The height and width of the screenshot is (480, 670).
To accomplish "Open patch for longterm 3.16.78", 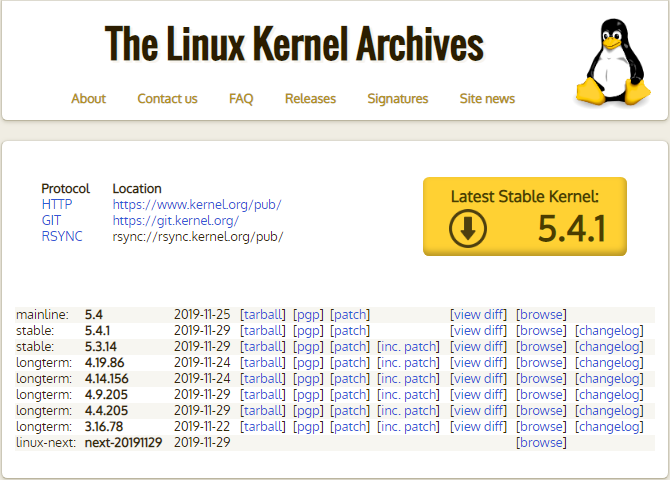I will point(350,427).
